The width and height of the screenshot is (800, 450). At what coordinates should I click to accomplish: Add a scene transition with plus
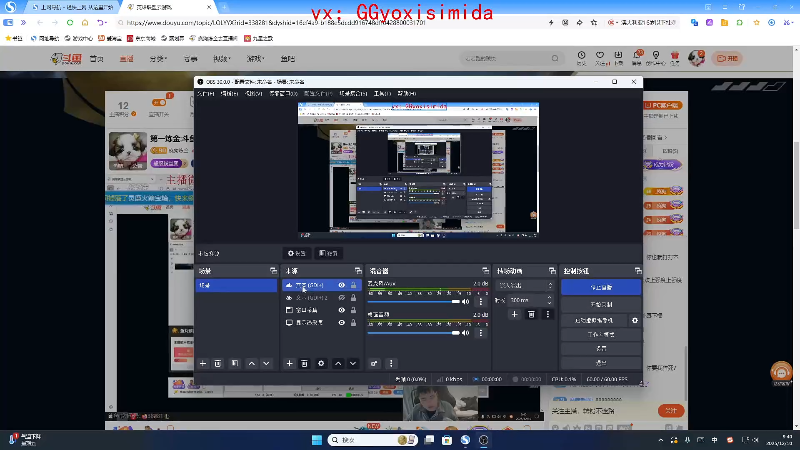[514, 314]
